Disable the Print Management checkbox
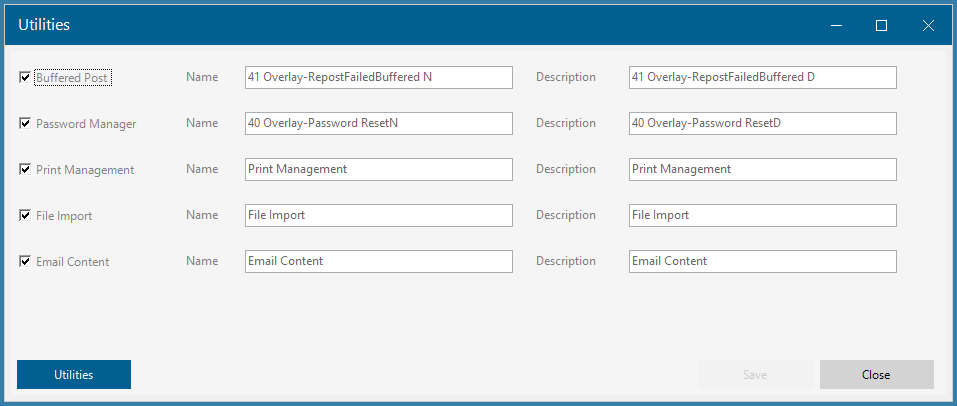This screenshot has width=957, height=406. [x=25, y=169]
